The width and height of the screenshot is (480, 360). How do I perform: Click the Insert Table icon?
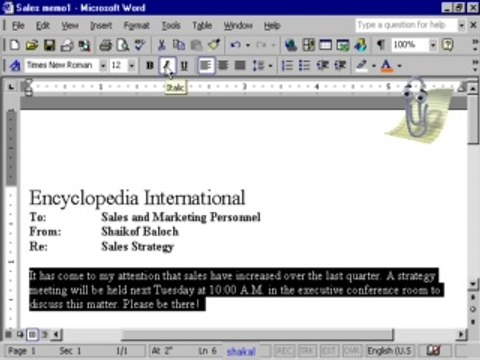tap(326, 45)
